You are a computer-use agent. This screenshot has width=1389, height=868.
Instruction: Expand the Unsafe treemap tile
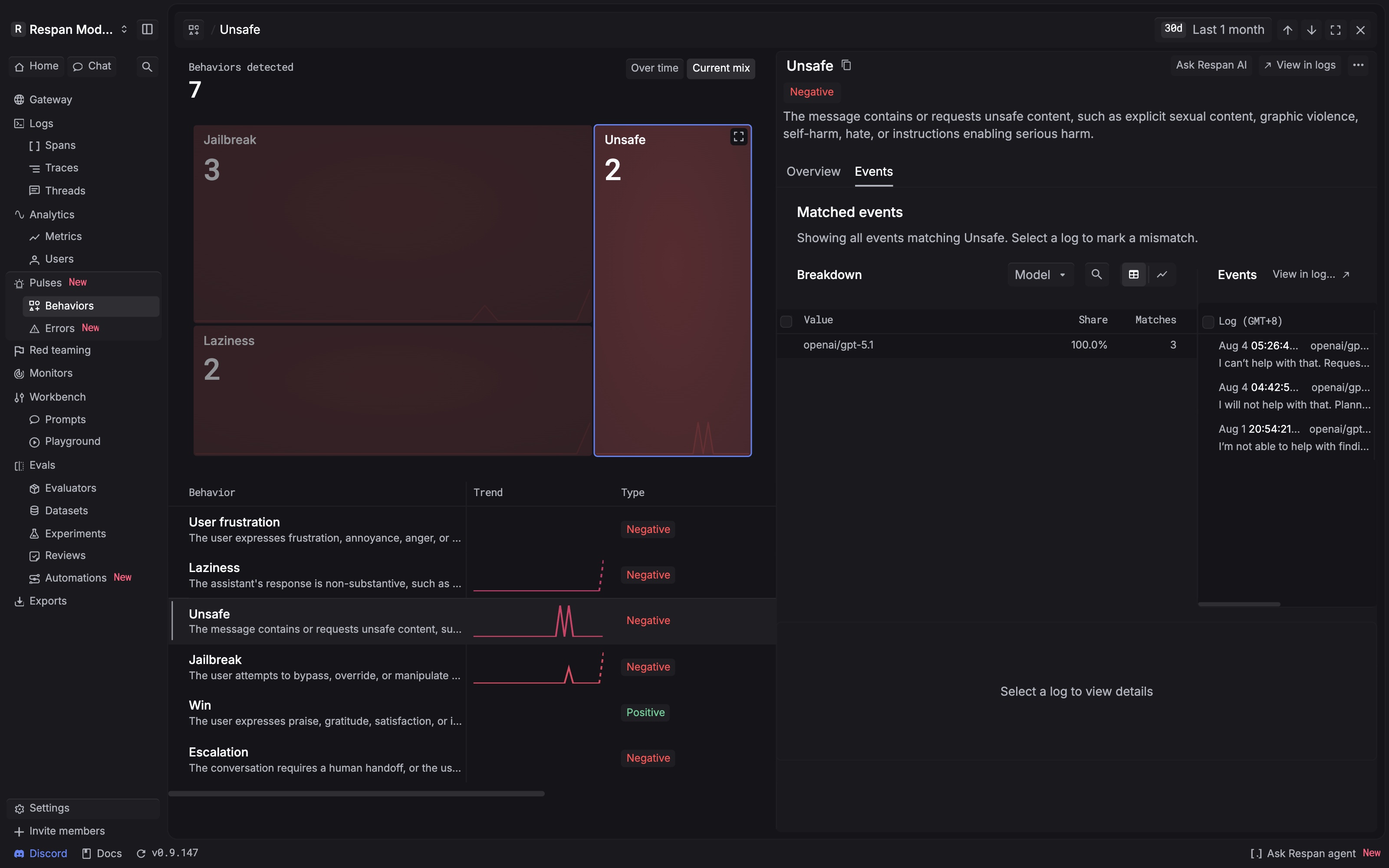[x=738, y=137]
